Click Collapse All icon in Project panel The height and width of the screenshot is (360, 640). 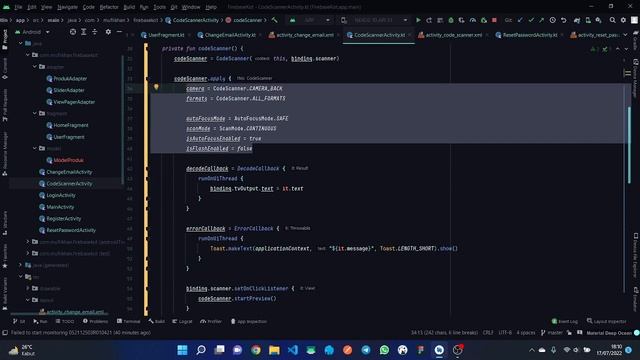94,32
